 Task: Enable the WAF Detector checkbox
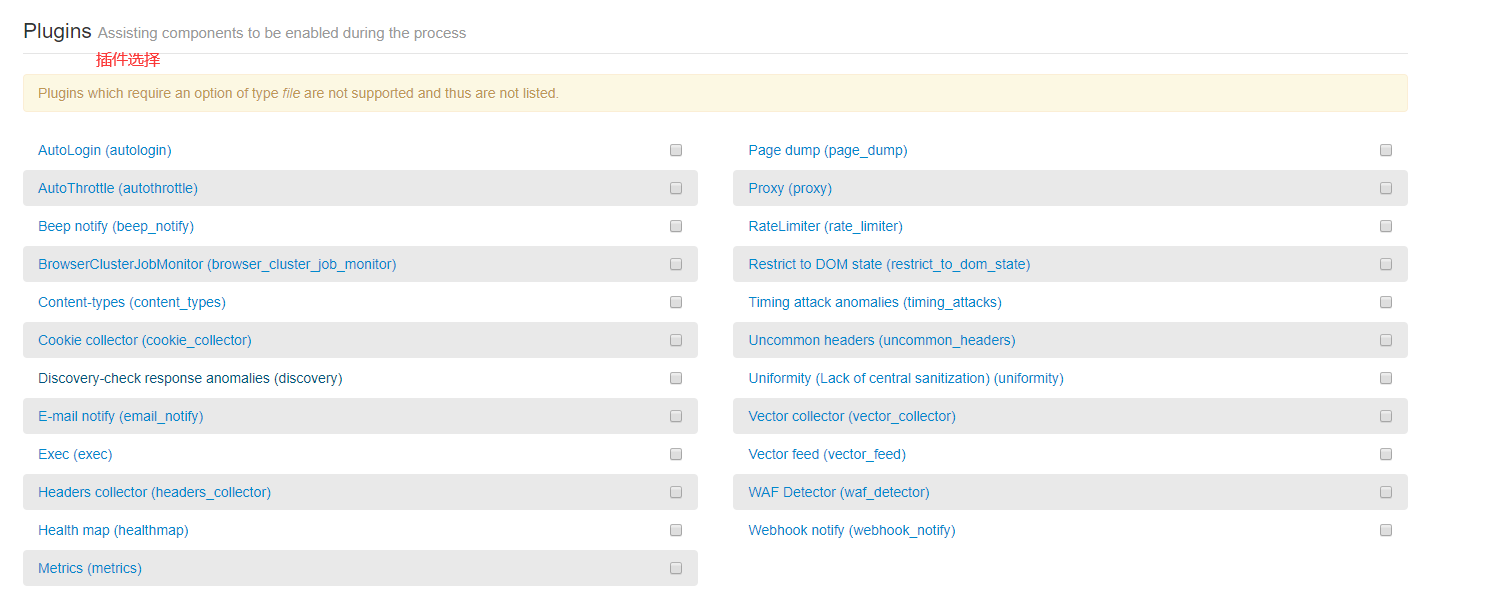1386,492
